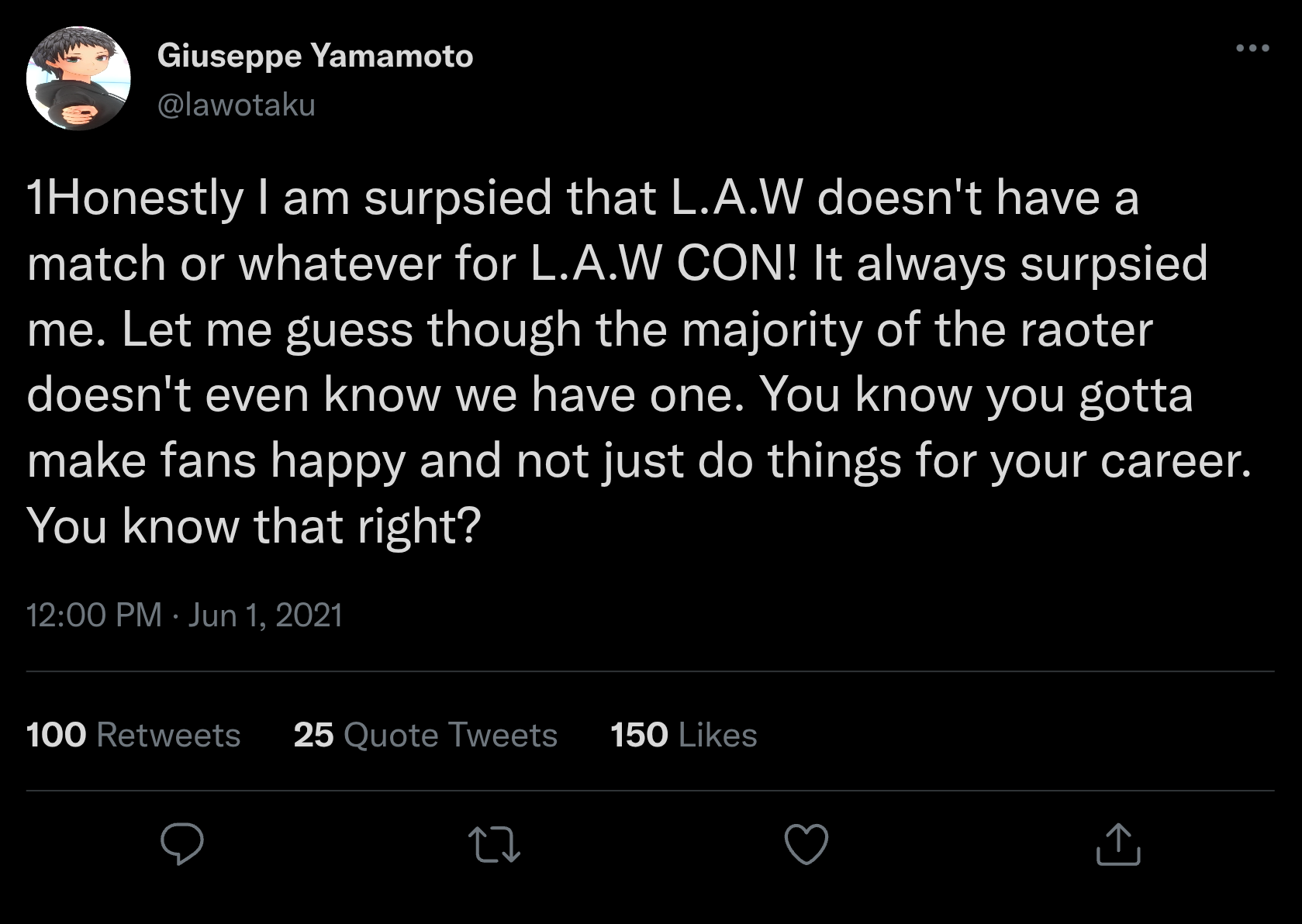This screenshot has height=924, width=1302.
Task: Click the 150 like count number
Action: coord(639,735)
